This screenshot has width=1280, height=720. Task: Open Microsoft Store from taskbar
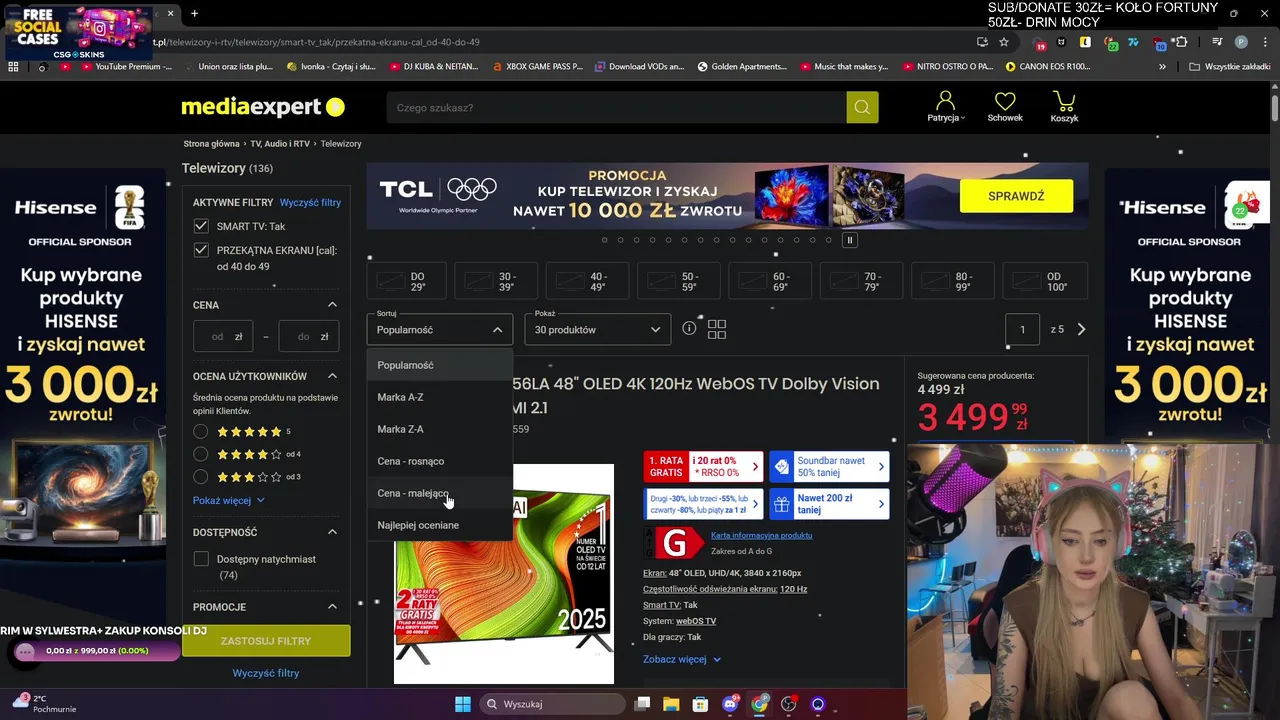coord(701,704)
